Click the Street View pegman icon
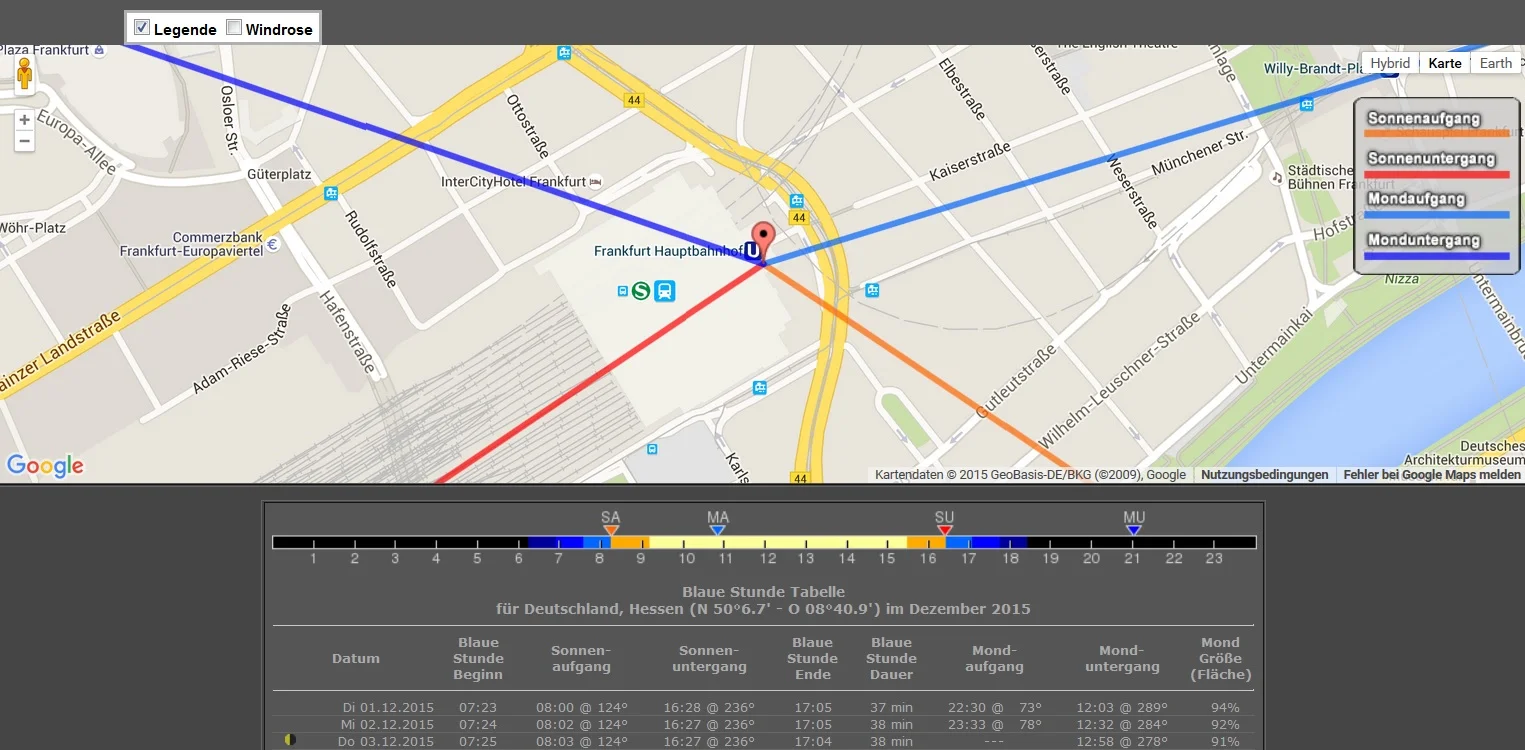Viewport: 1525px width, 750px height. [25, 75]
